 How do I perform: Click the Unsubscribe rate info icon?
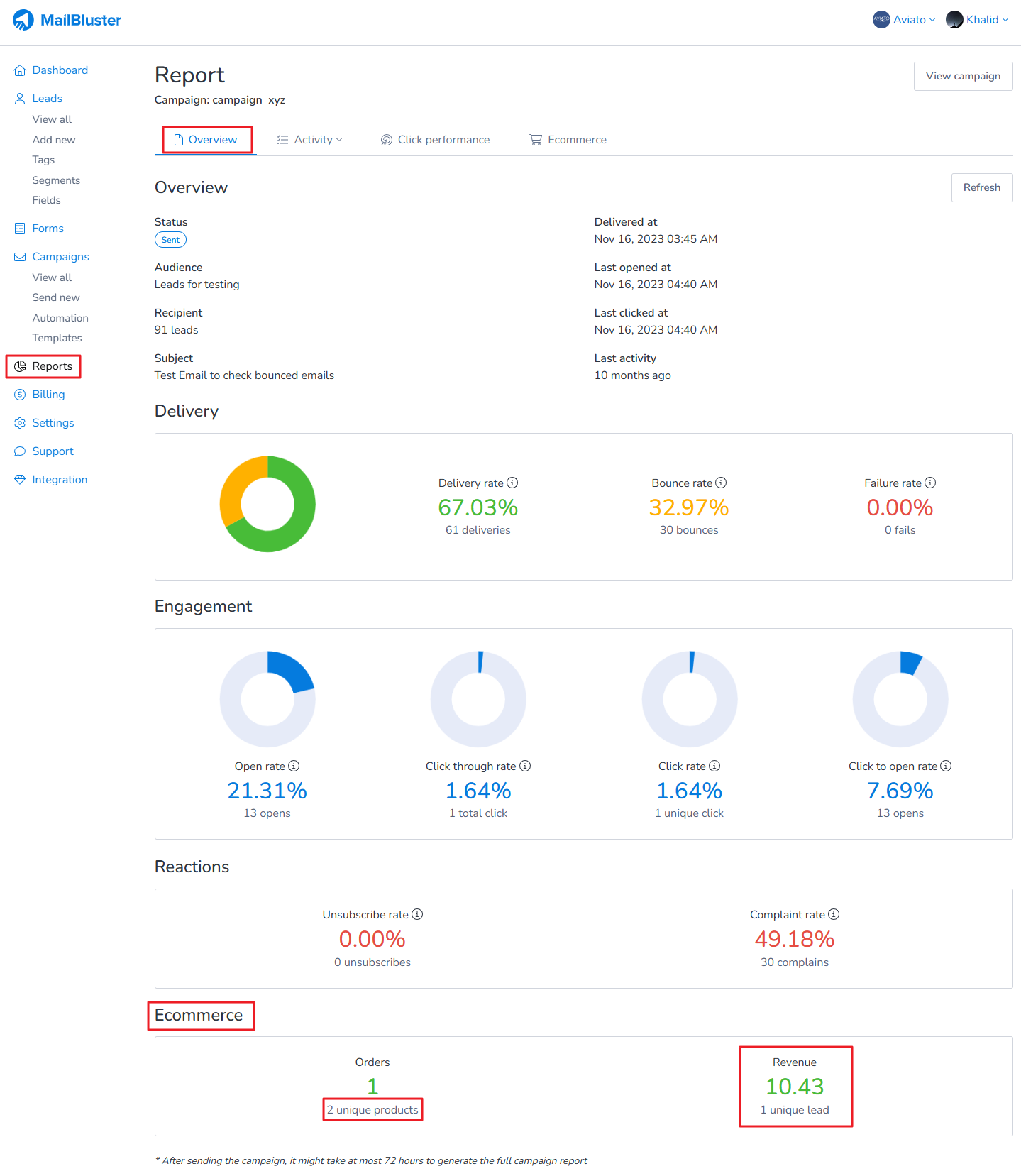pyautogui.click(x=417, y=914)
